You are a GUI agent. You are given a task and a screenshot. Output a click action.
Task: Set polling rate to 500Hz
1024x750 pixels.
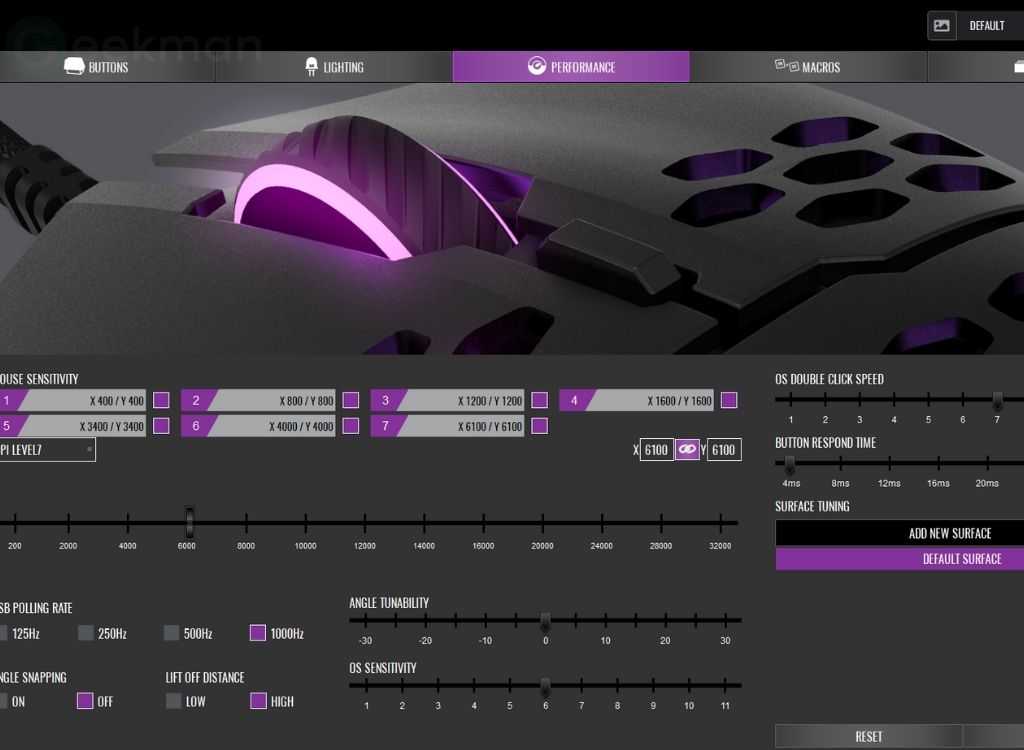[x=172, y=633]
